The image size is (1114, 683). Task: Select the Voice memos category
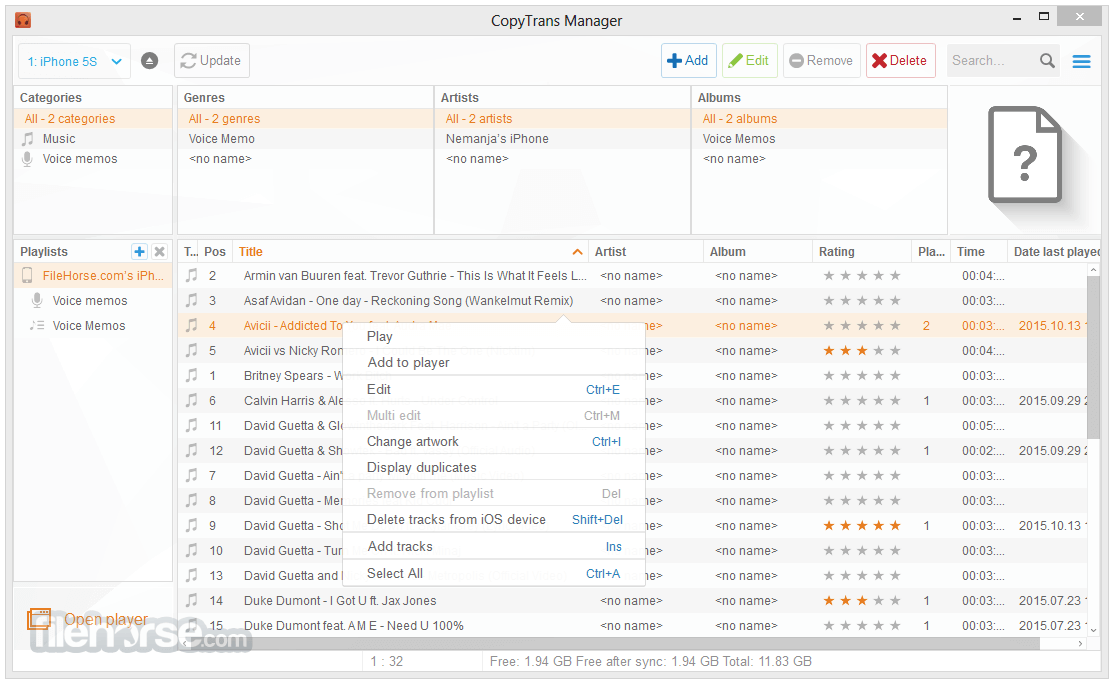click(x=93, y=158)
